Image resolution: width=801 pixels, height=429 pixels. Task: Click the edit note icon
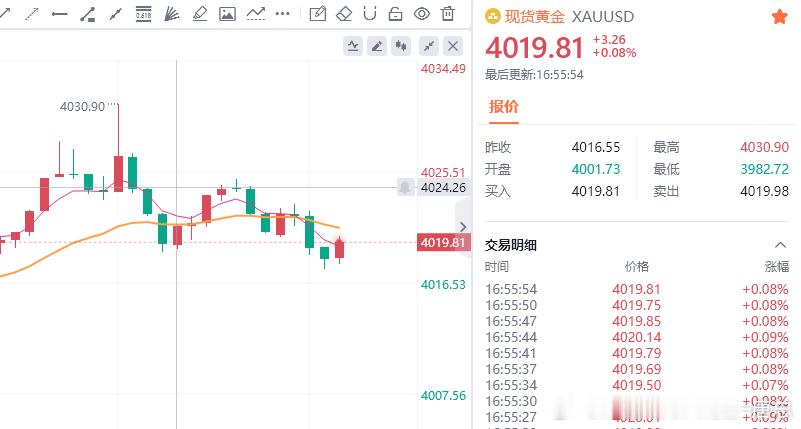point(318,14)
